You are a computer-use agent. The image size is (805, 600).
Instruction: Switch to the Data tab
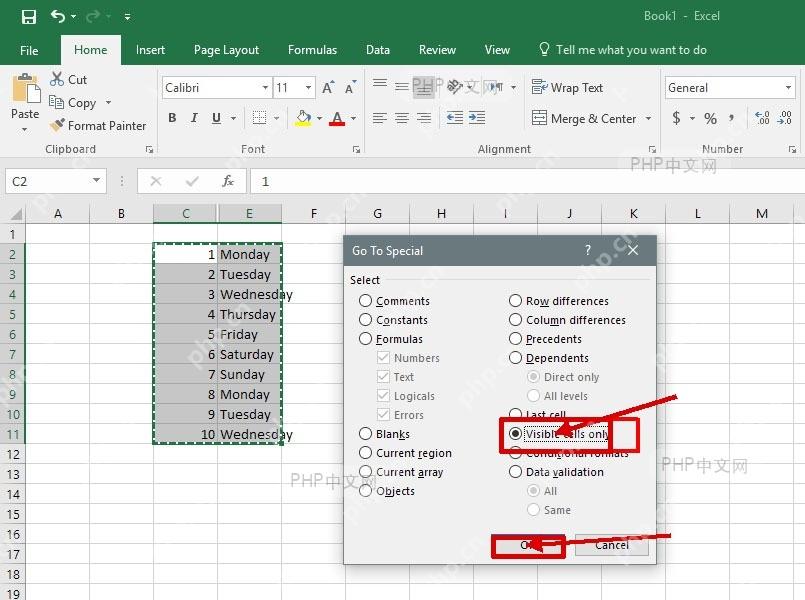378,50
